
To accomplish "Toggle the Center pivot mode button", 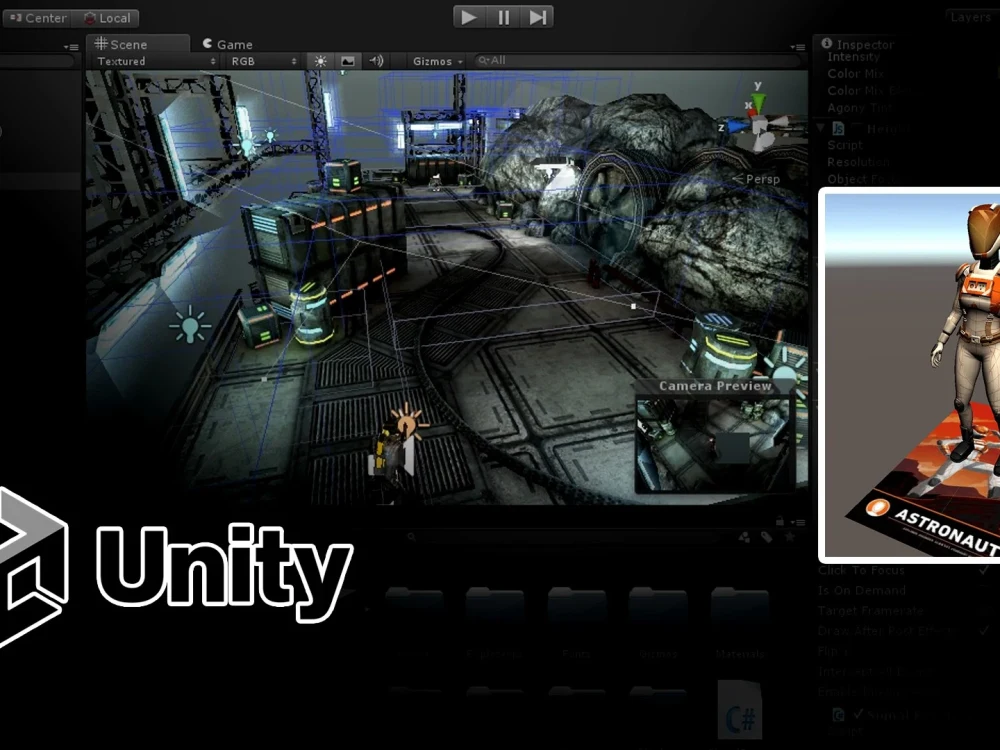I will 38,18.
